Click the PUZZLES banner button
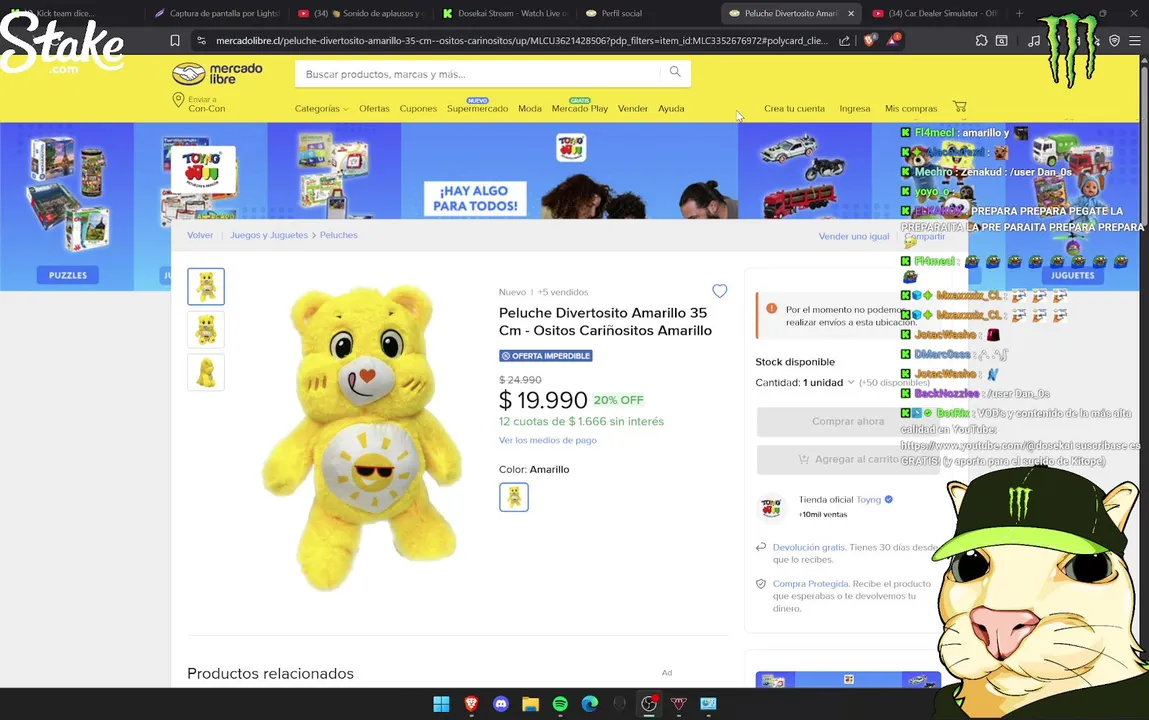The image size is (1149, 720). (x=67, y=275)
